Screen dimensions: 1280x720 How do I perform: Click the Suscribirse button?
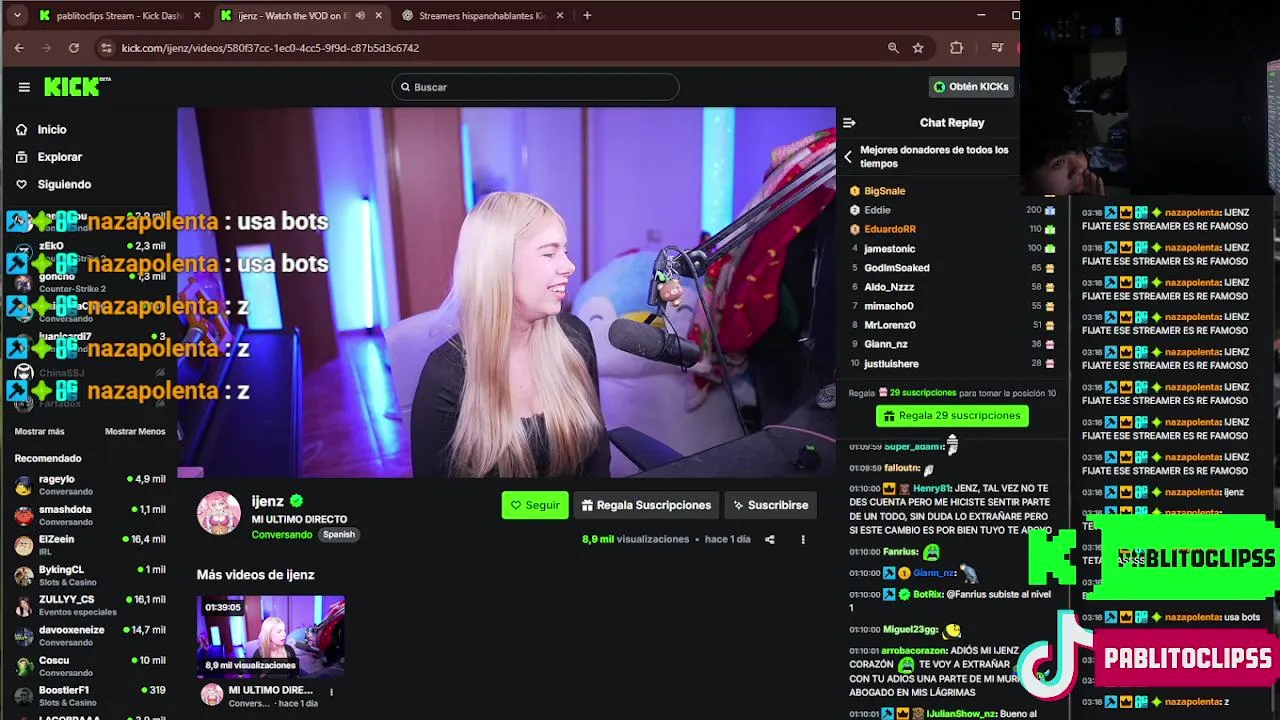click(769, 505)
